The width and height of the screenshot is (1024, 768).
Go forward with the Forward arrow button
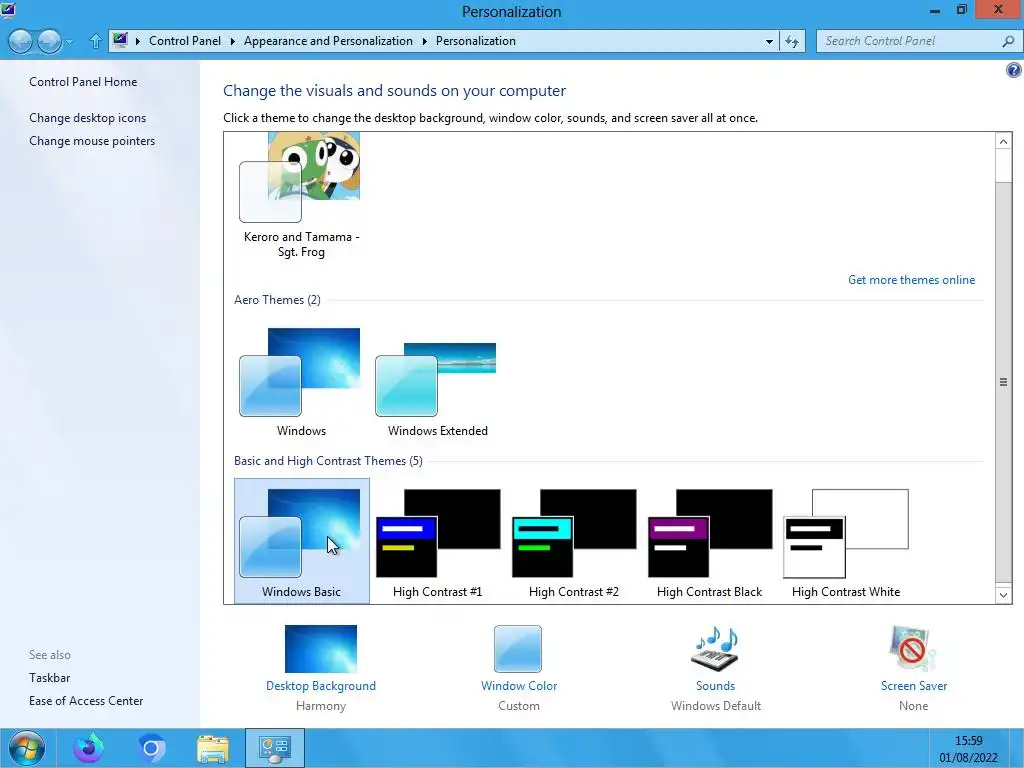(49, 41)
